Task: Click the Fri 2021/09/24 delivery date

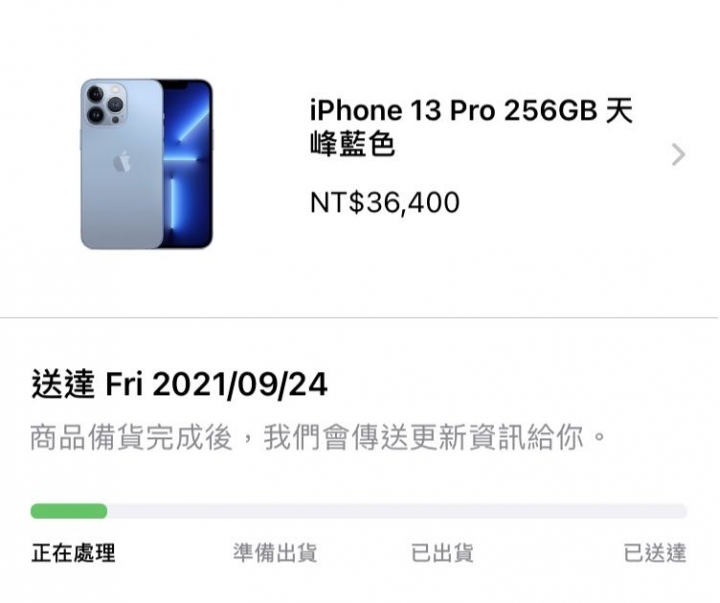Action: pos(216,384)
